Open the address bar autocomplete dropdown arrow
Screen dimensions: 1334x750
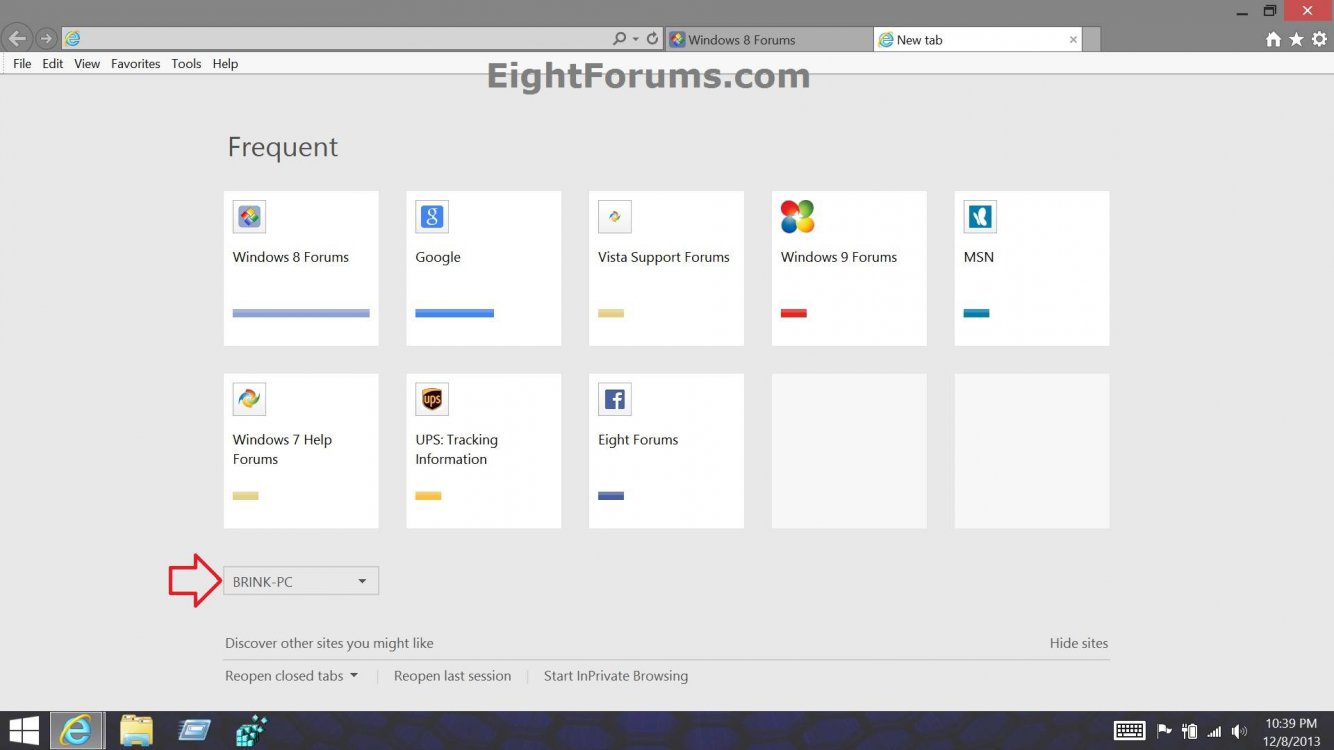[x=636, y=39]
